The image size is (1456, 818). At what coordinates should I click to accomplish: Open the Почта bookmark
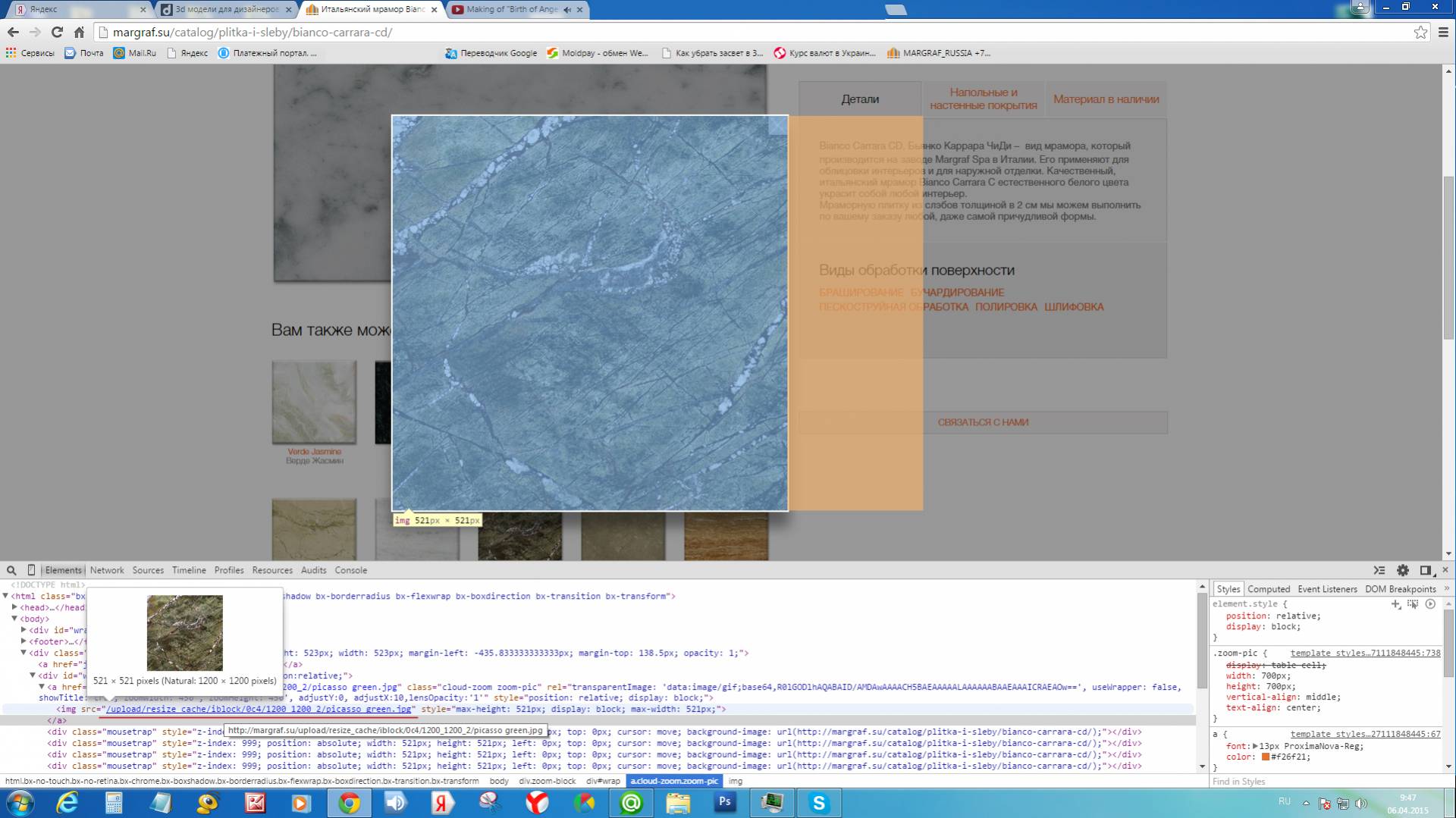[x=84, y=53]
